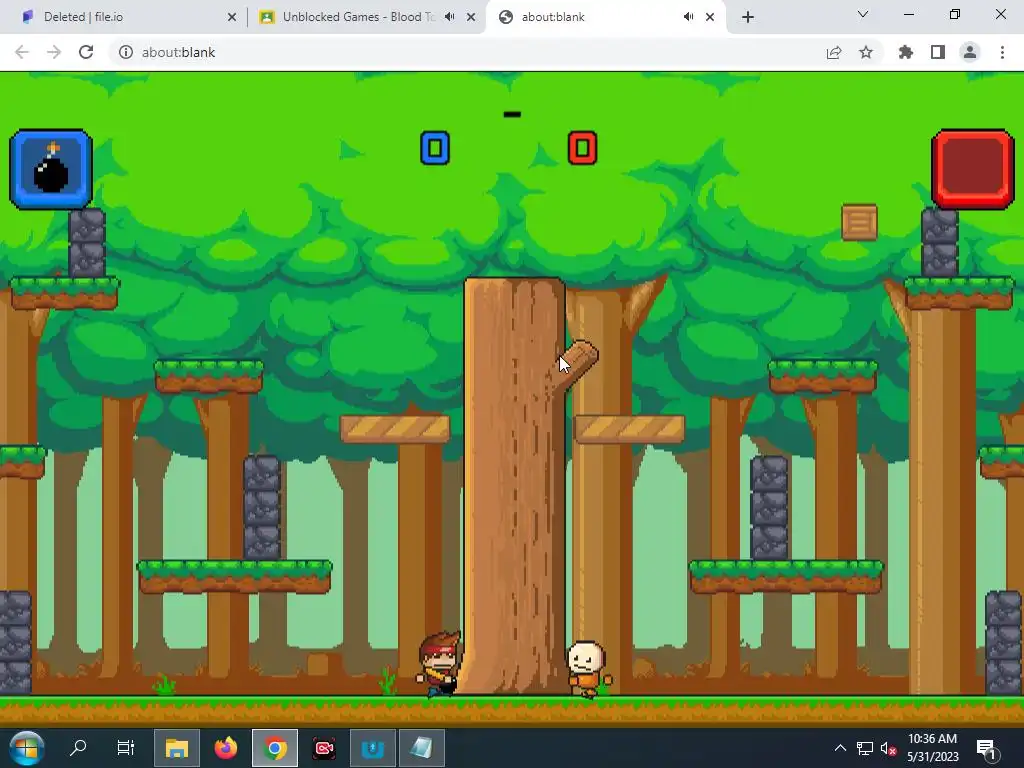
Task: Launch Firefox from taskbar
Action: [226, 748]
